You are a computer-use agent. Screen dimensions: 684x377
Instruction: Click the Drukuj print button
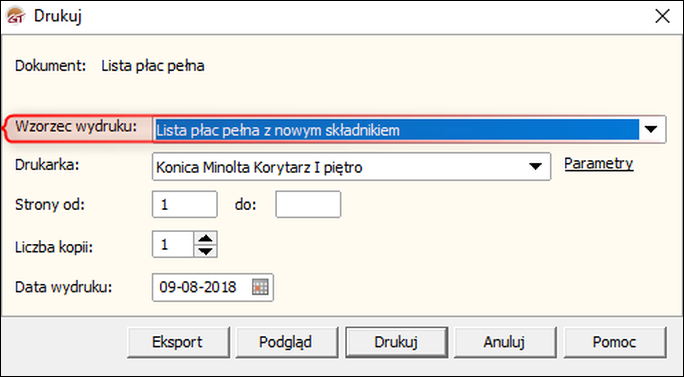[x=396, y=342]
